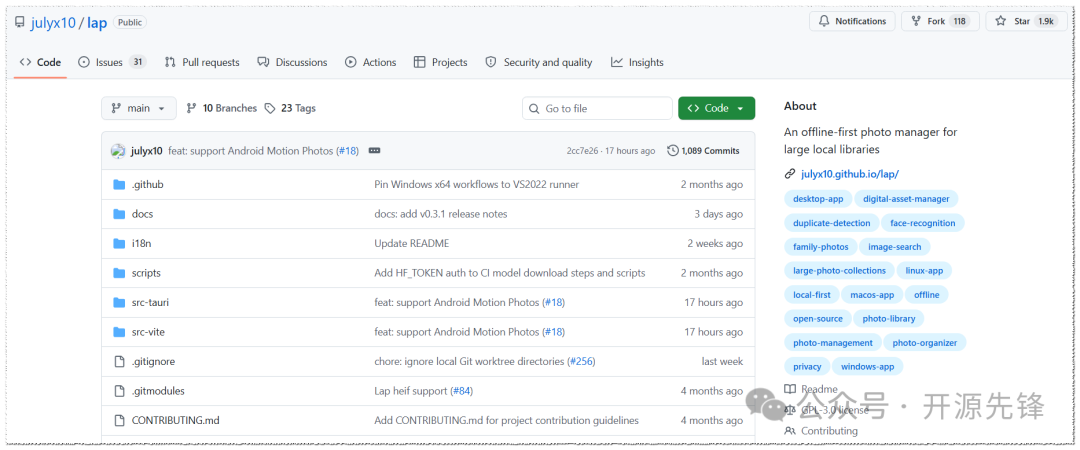Screen dimensions: 1080x450
Task: Open the green Code dropdown button
Action: coord(716,108)
